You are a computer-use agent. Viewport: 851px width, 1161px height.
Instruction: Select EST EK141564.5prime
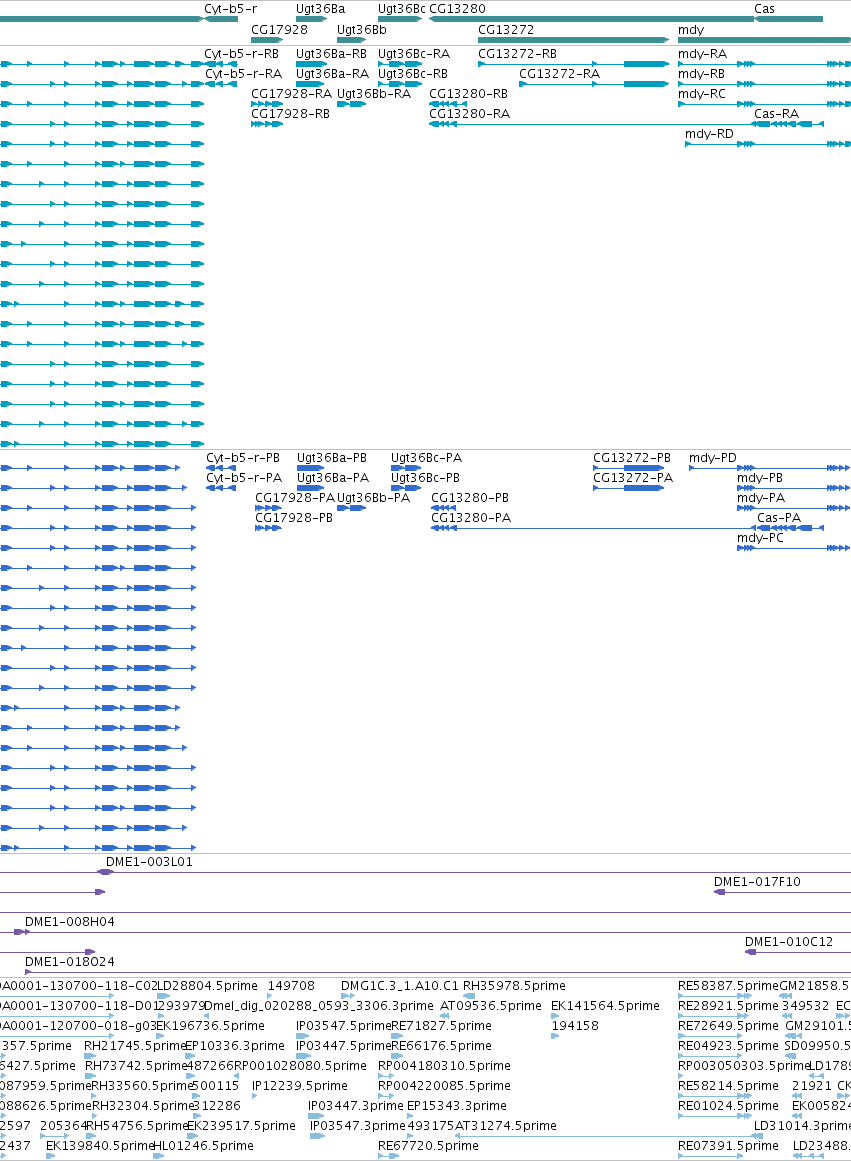[605, 1007]
